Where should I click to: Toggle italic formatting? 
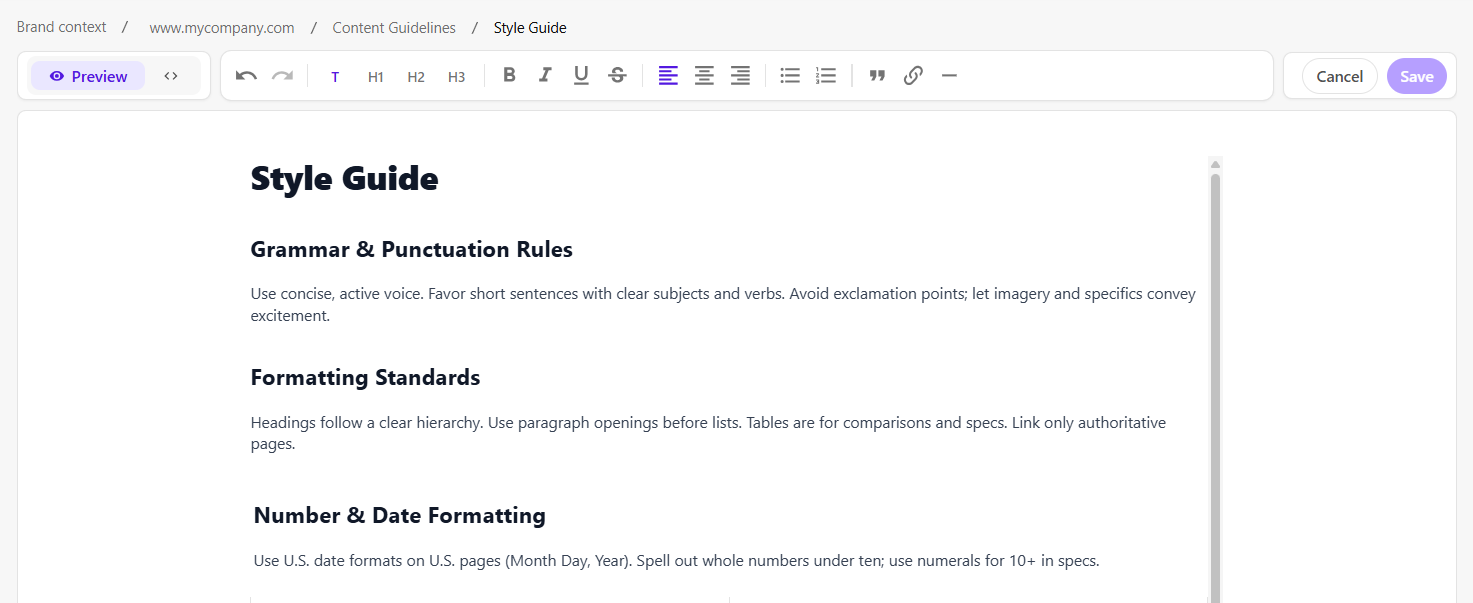545,75
